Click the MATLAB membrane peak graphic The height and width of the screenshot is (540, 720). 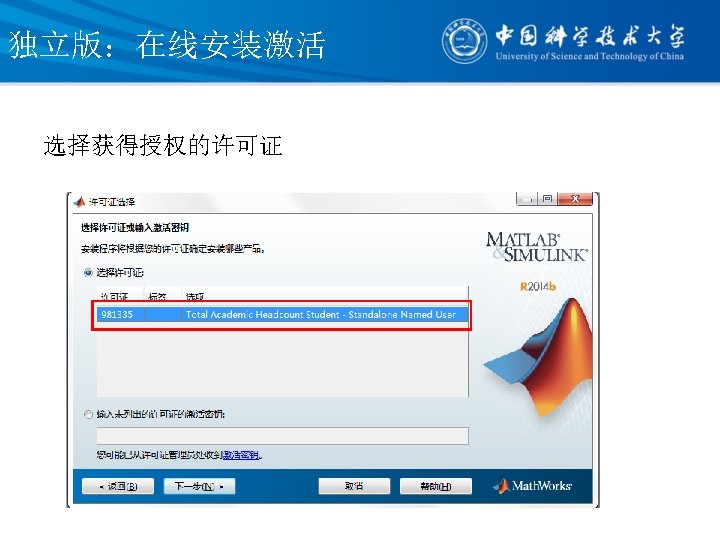coord(538,357)
